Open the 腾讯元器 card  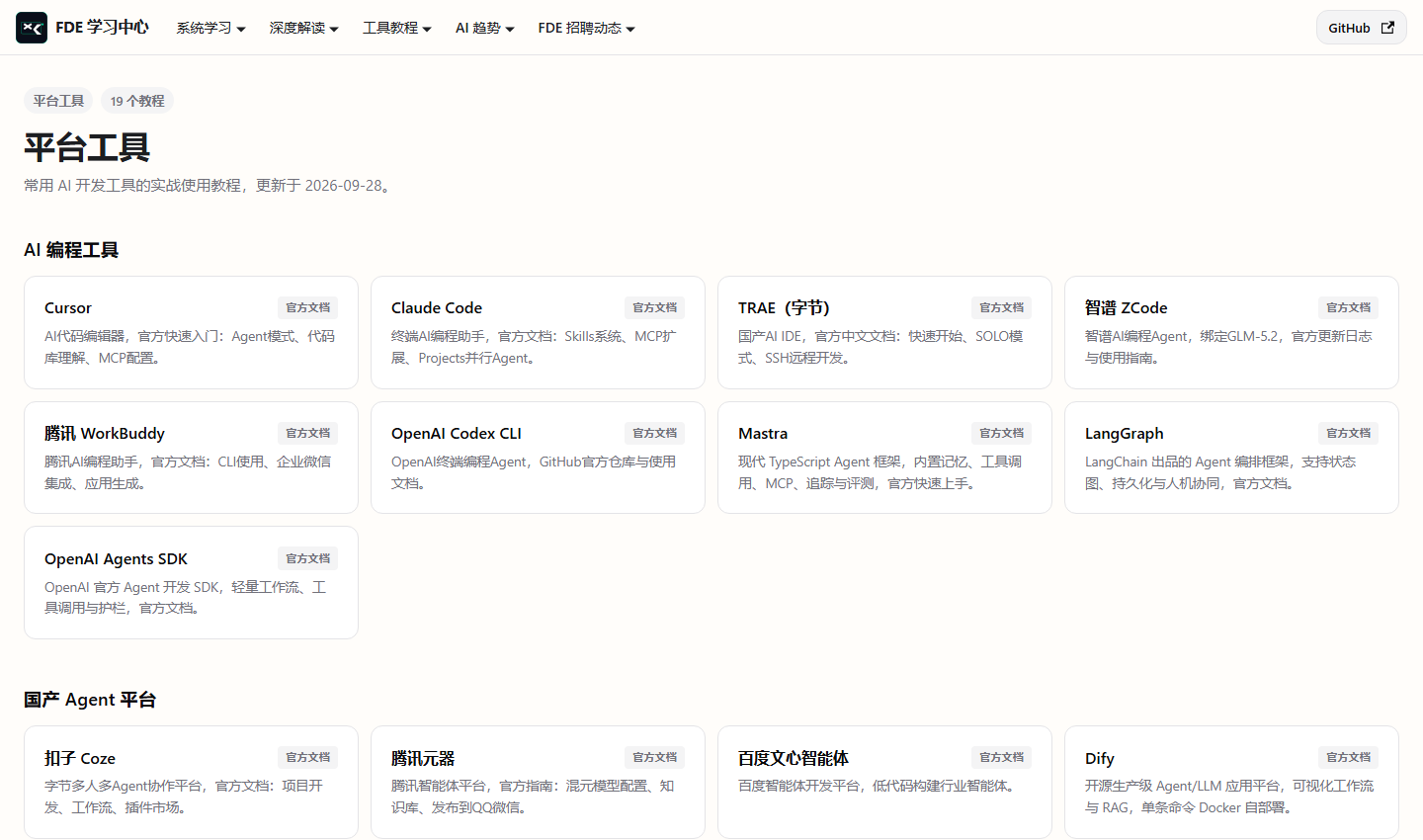click(x=538, y=782)
